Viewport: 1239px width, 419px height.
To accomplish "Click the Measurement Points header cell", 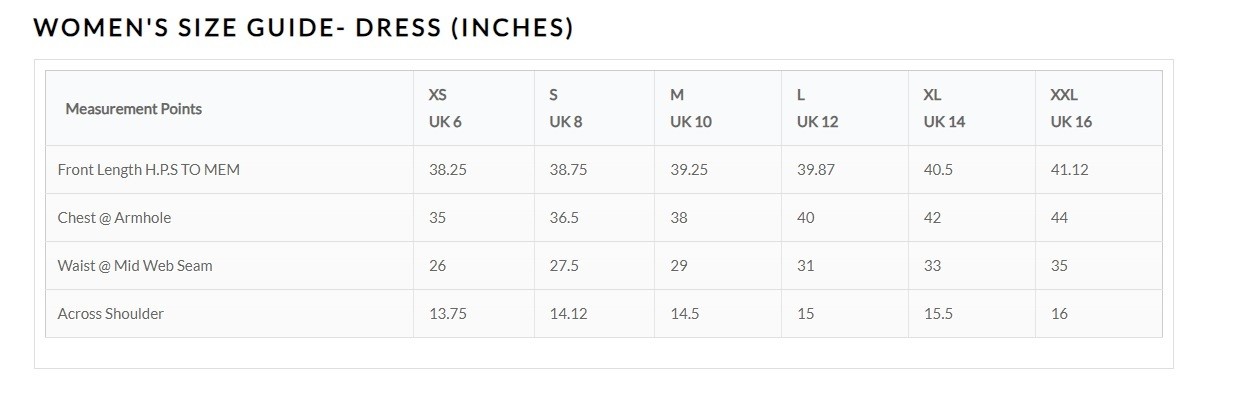I will pyautogui.click(x=133, y=109).
